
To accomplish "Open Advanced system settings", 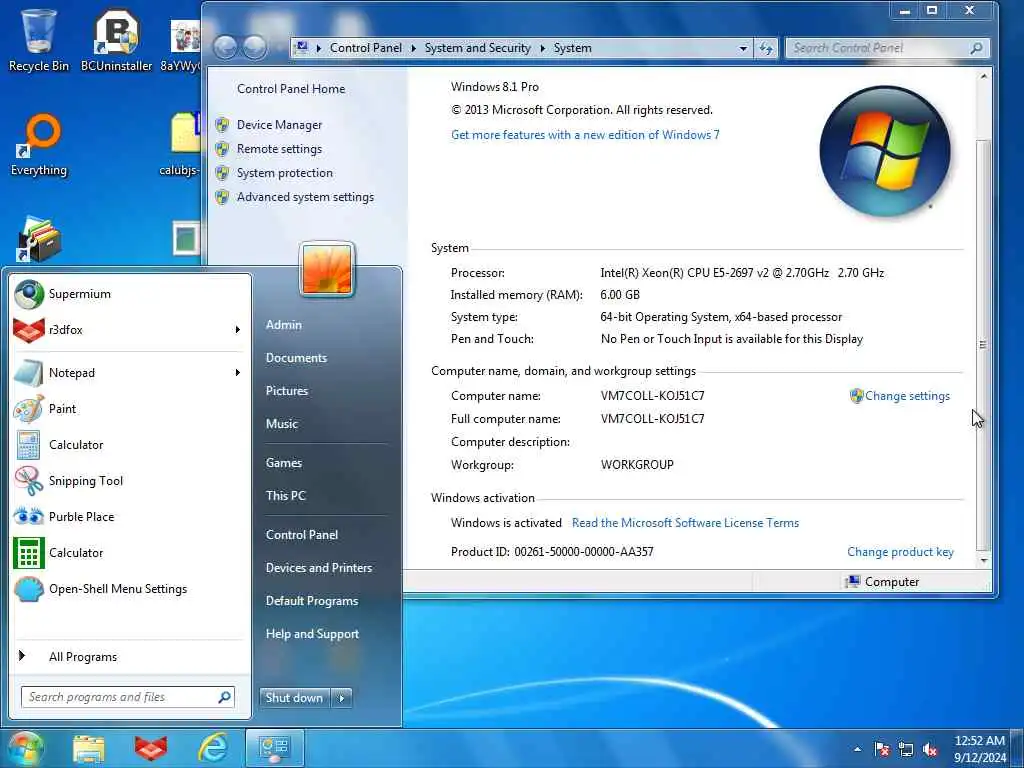I will pos(306,197).
